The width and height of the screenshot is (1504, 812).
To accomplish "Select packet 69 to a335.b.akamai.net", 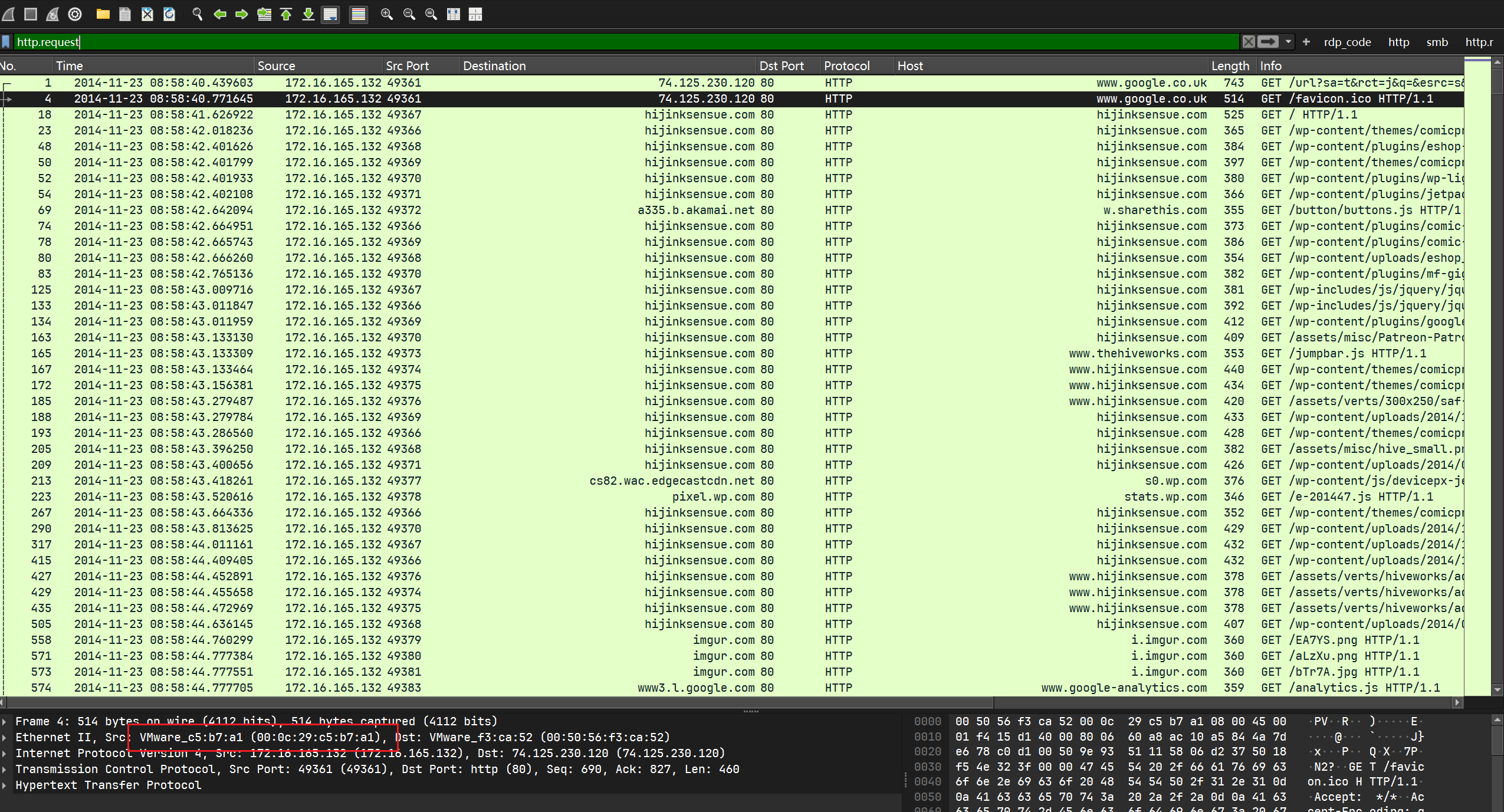I will (x=732, y=210).
